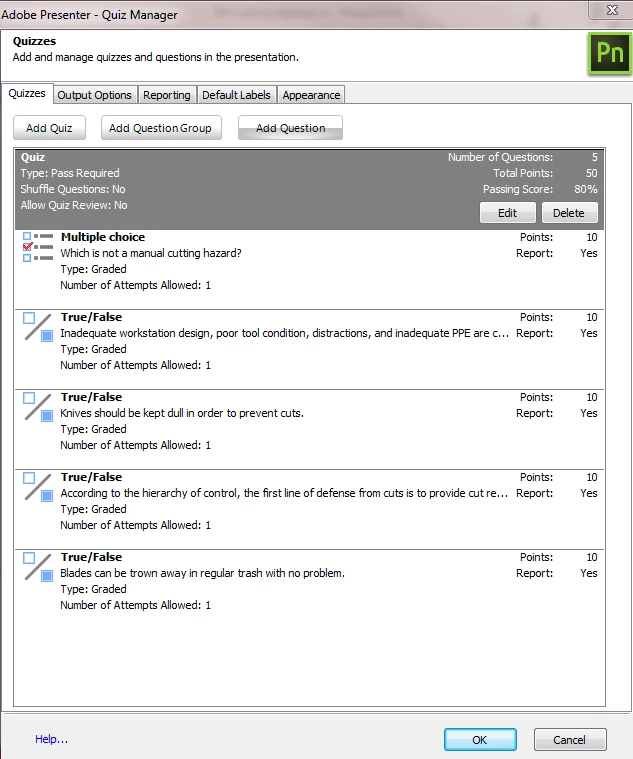633x759 pixels.
Task: Click the True/False icon beside the blades trash question
Action: [x=38, y=567]
